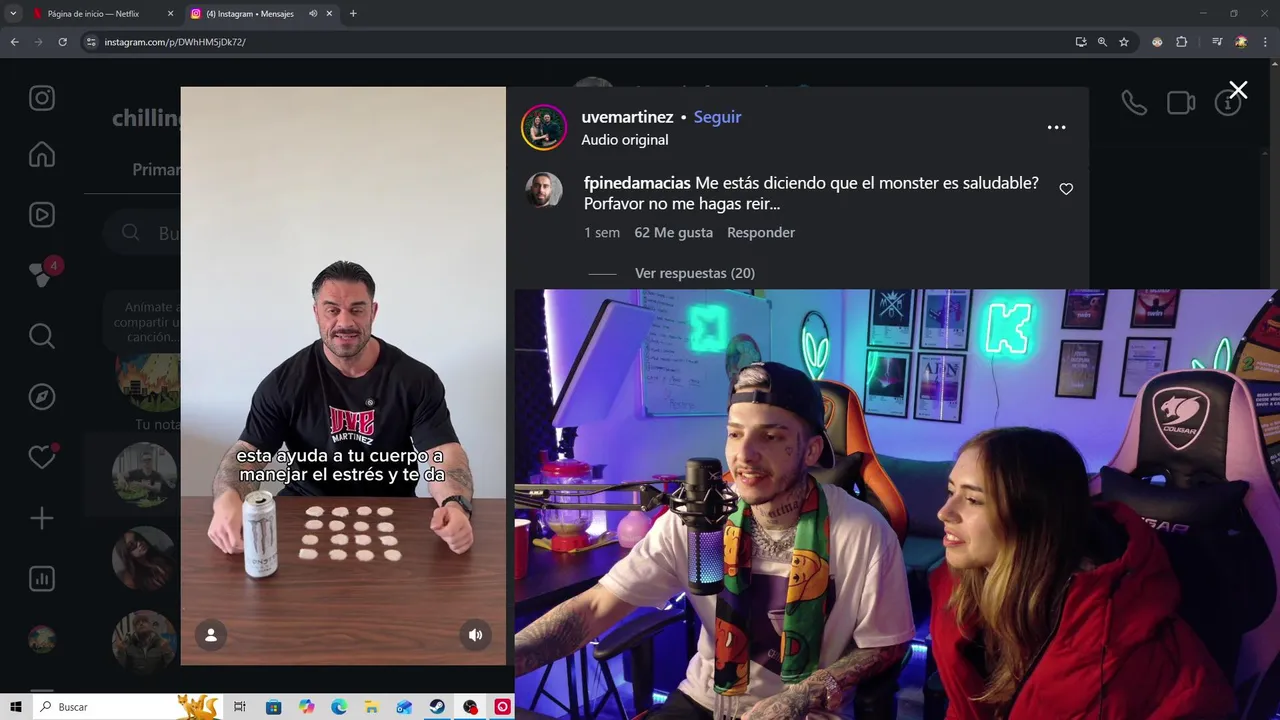Expand Ver respuestas (20) replies
The height and width of the screenshot is (720, 1280).
pyautogui.click(x=695, y=273)
